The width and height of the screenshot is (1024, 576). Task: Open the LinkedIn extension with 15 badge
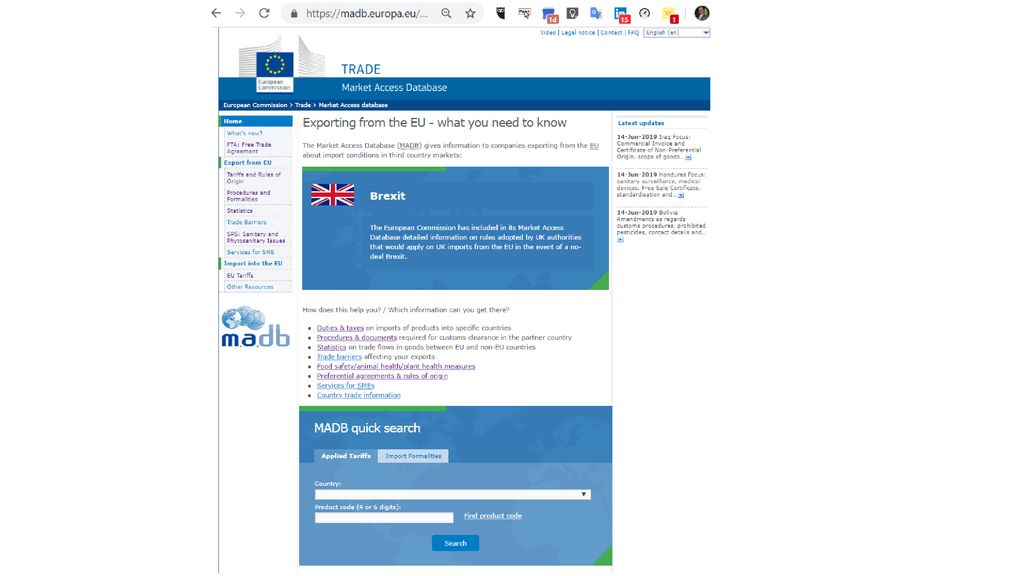tap(621, 14)
